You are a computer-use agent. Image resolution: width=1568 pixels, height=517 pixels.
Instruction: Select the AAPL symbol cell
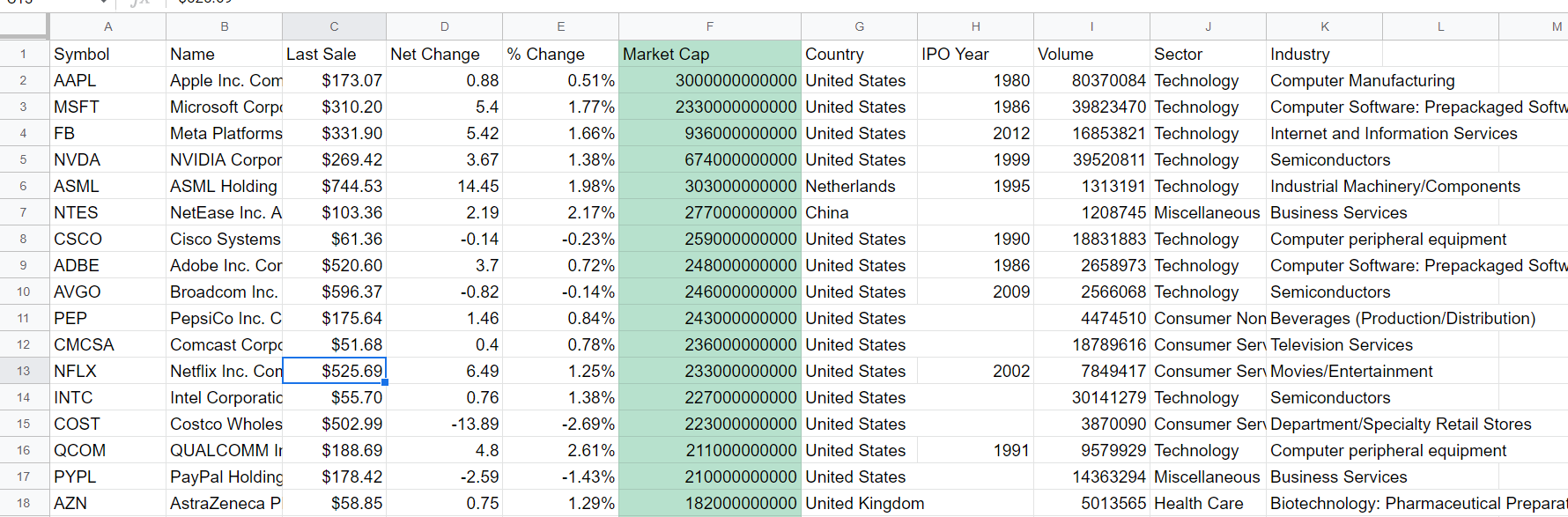(x=108, y=80)
